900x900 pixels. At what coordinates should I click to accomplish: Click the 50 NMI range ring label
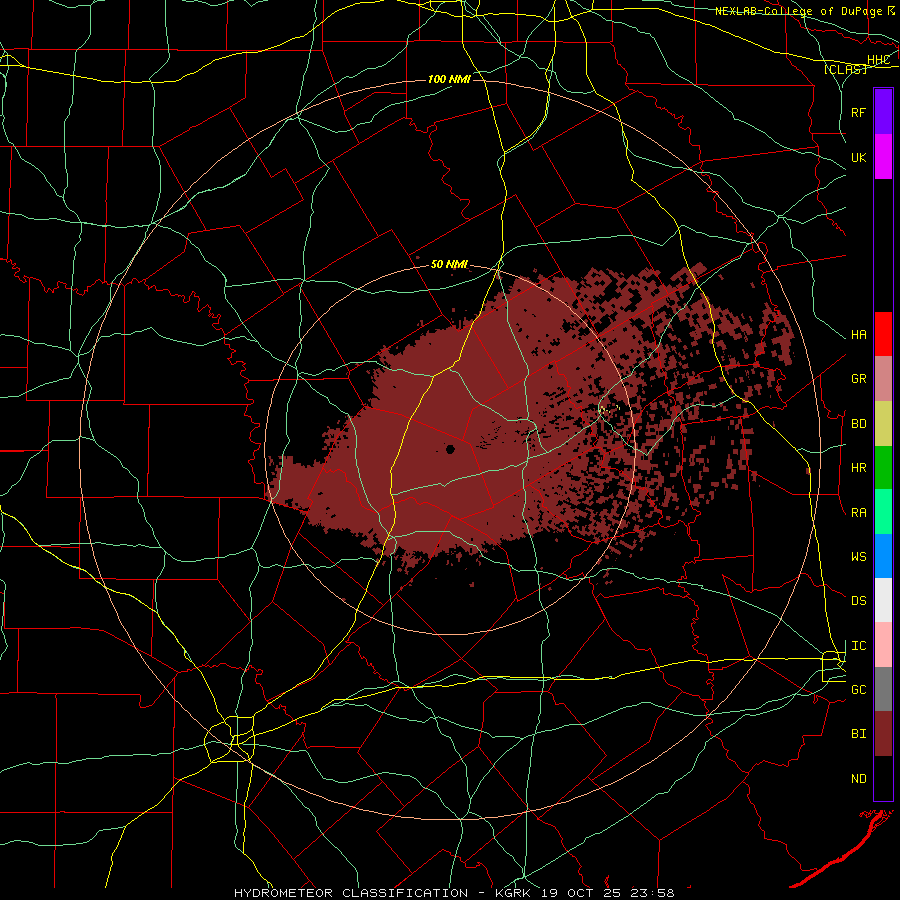coord(449,264)
